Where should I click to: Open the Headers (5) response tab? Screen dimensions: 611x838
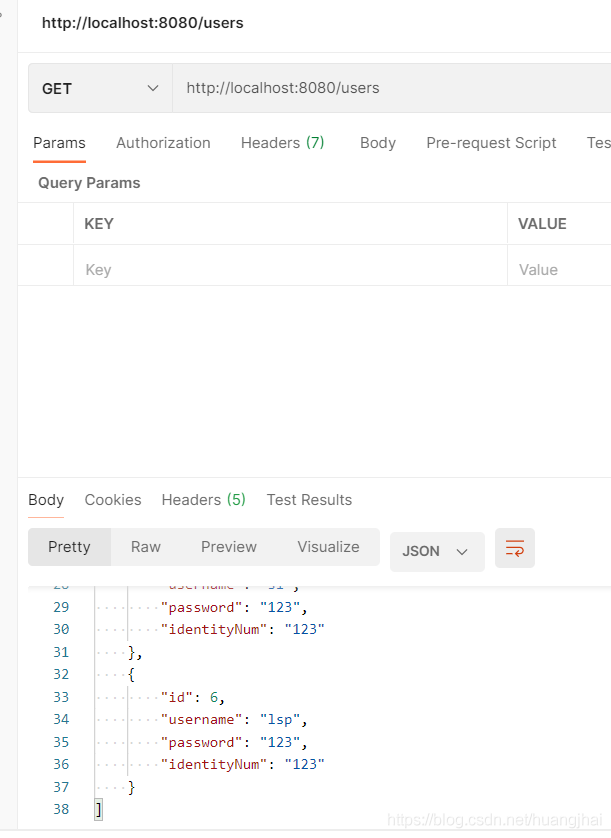tap(203, 500)
